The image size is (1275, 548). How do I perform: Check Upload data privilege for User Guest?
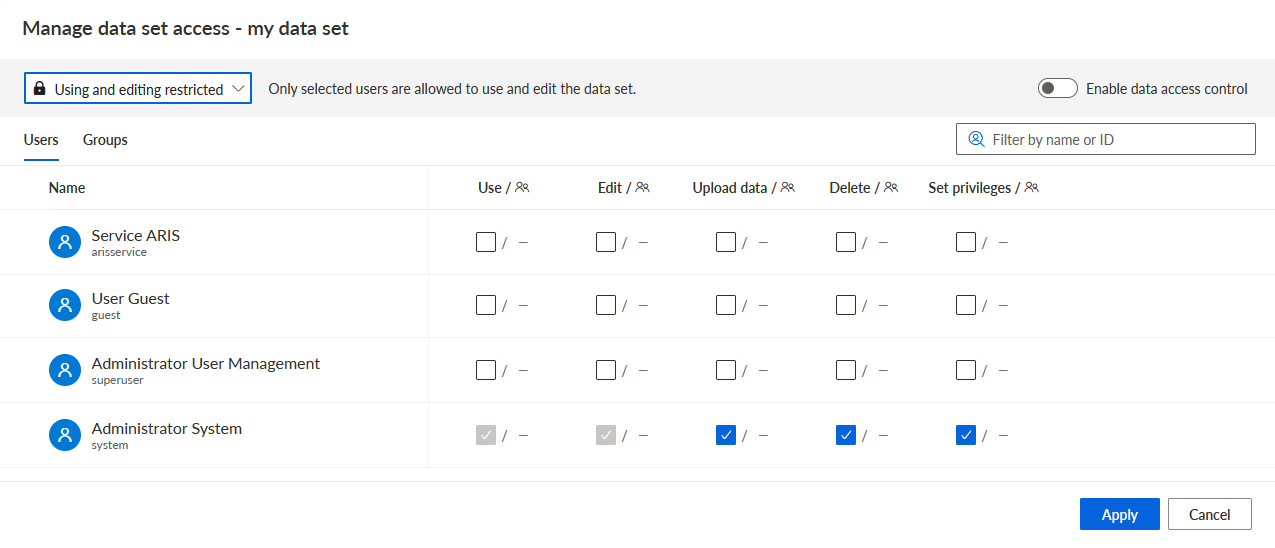(x=726, y=305)
